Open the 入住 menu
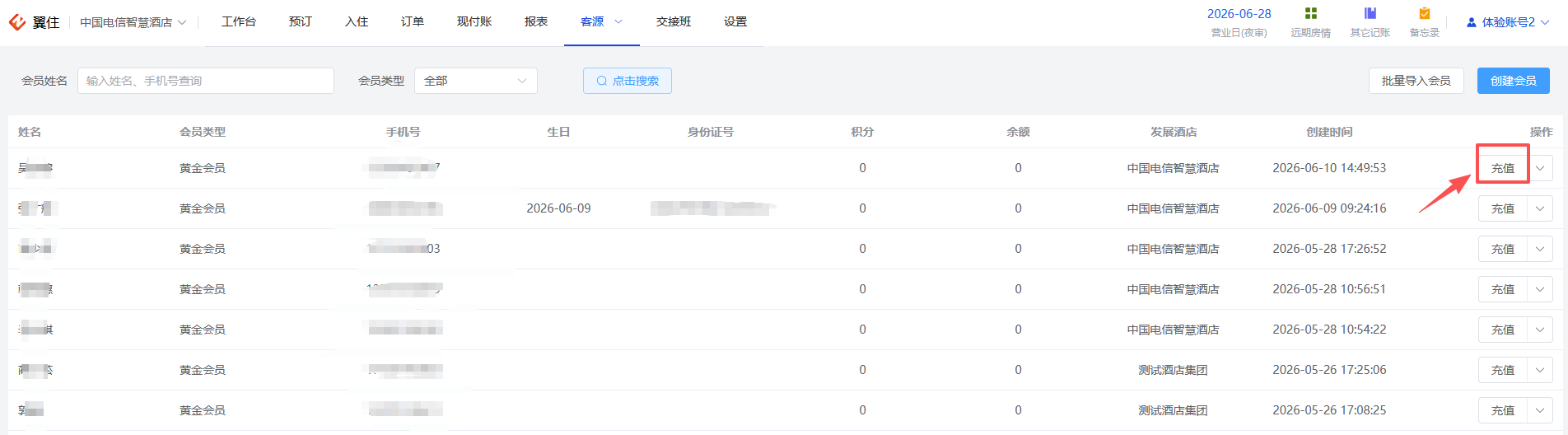 [x=357, y=21]
